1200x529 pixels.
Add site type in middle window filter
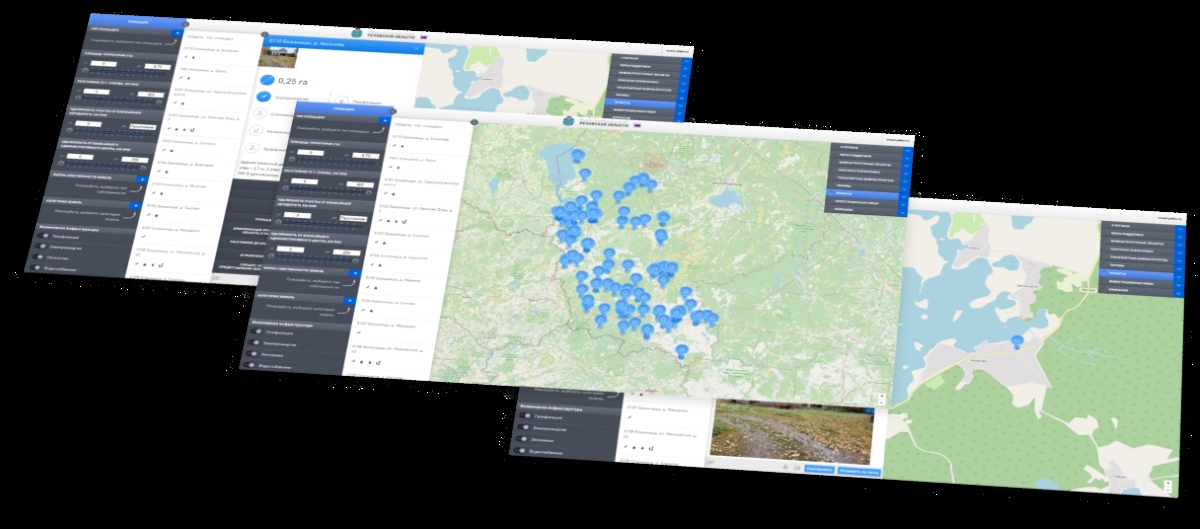tap(385, 119)
